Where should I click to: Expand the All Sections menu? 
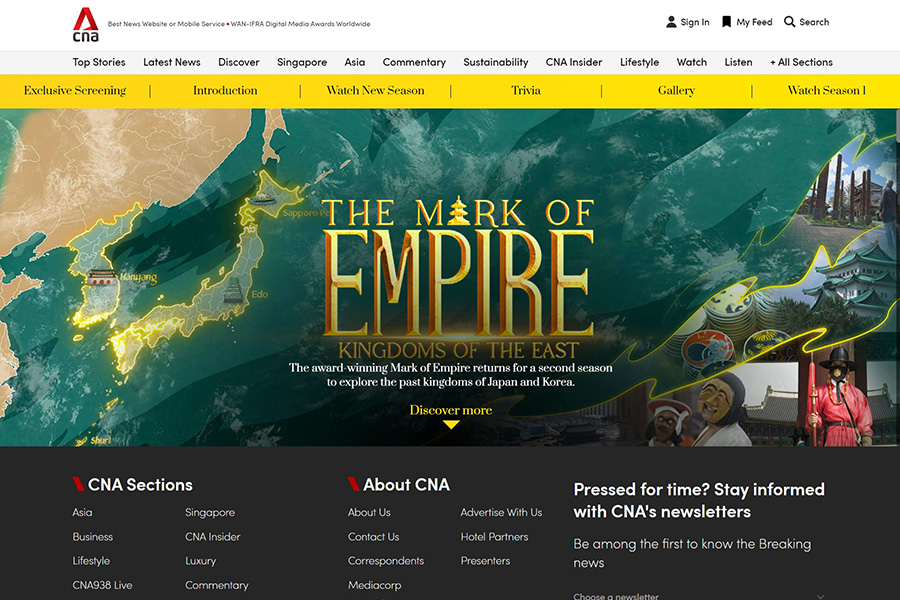click(x=801, y=62)
